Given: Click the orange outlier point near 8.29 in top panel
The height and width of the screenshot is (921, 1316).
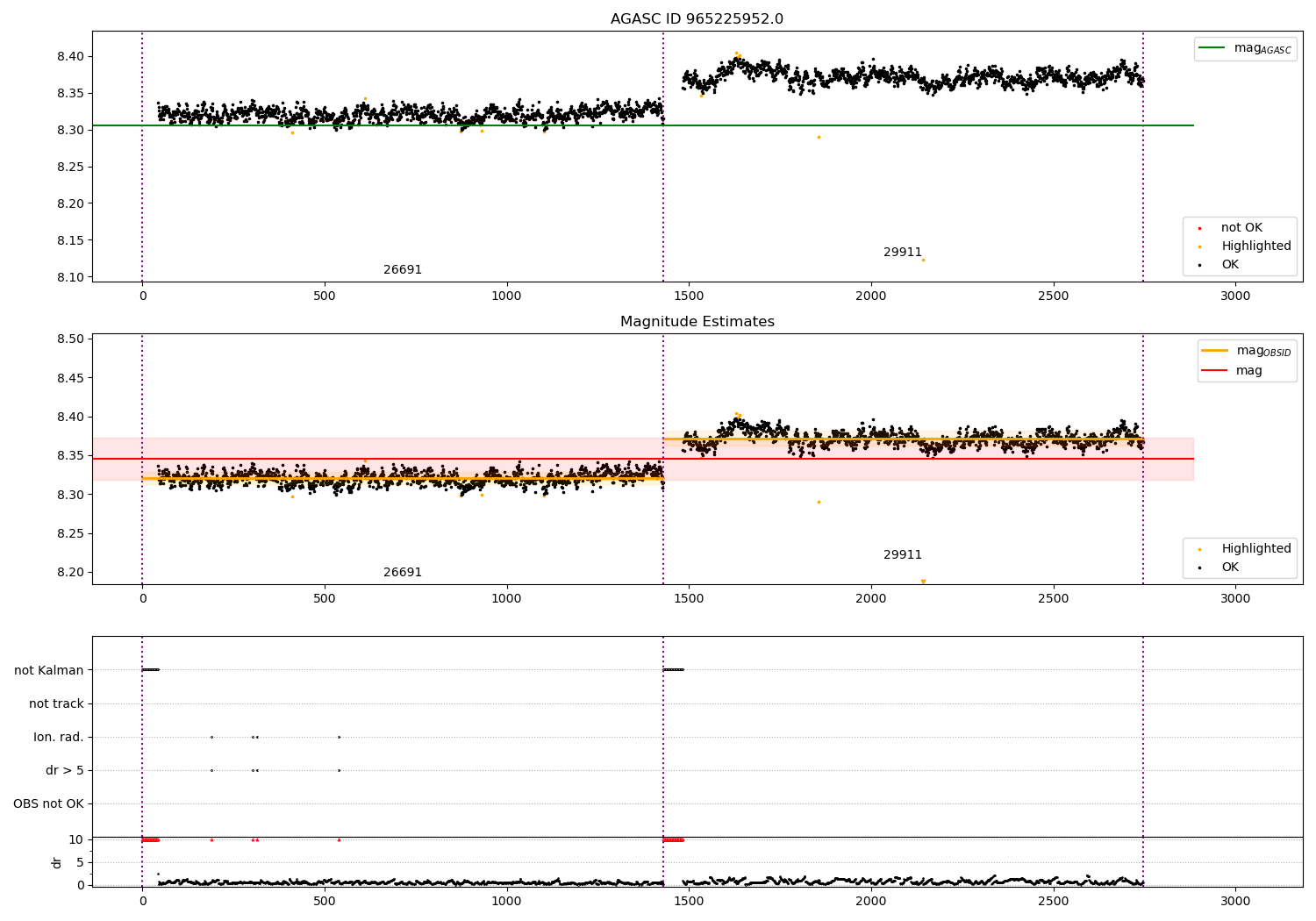Looking at the screenshot, I should 819,137.
